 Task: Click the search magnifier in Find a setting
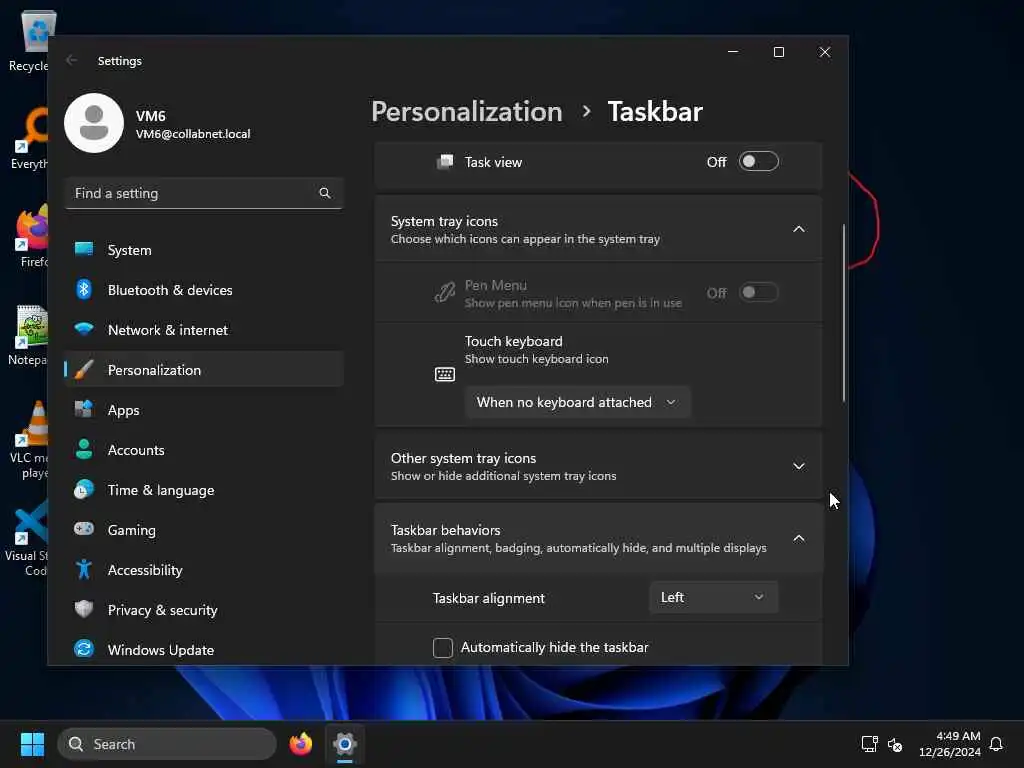pyautogui.click(x=325, y=193)
